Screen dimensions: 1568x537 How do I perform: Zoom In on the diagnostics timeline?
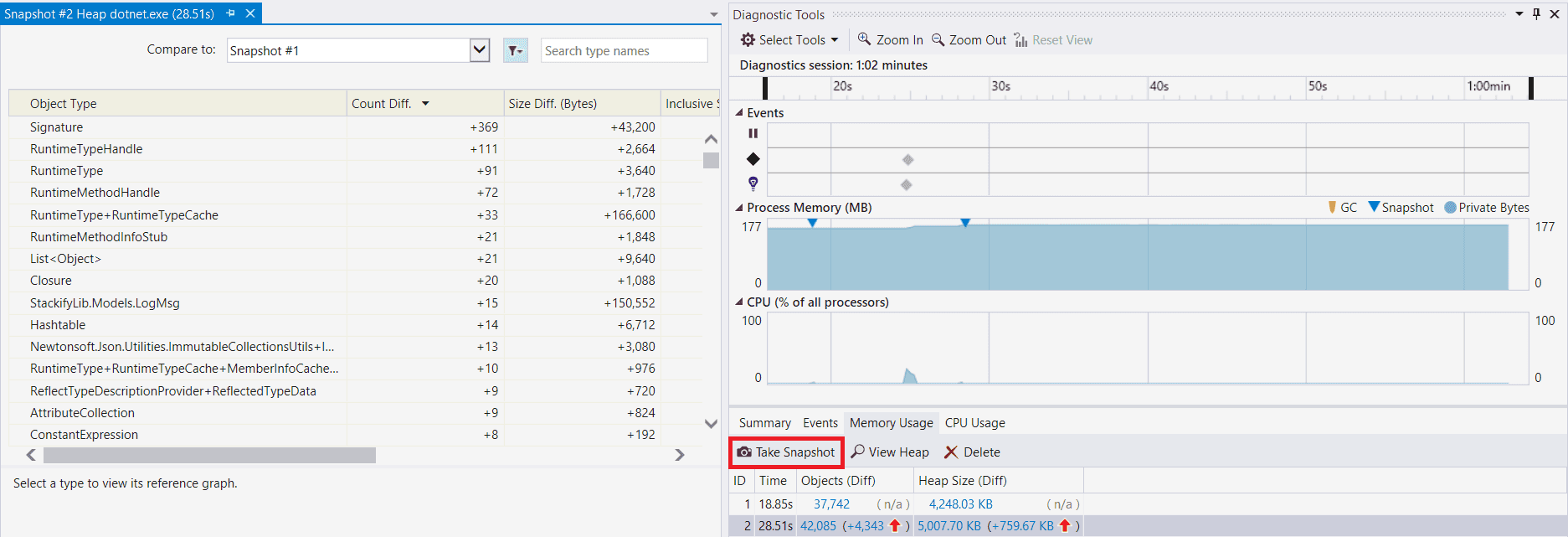(890, 40)
